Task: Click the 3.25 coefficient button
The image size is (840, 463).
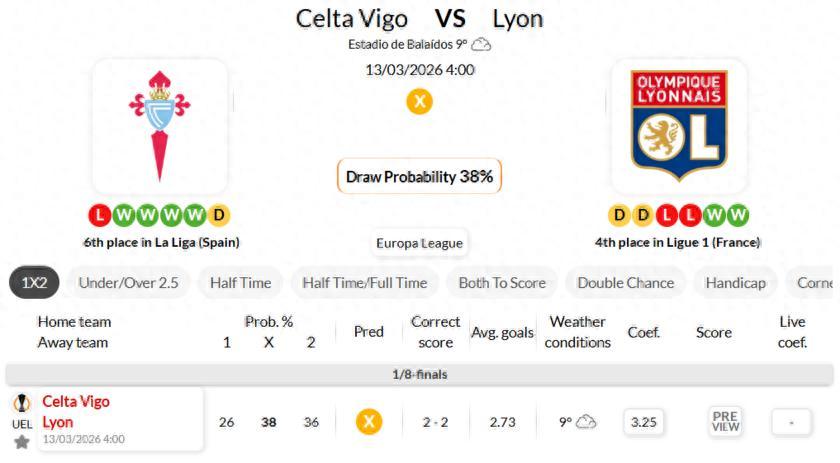Action: click(x=644, y=422)
